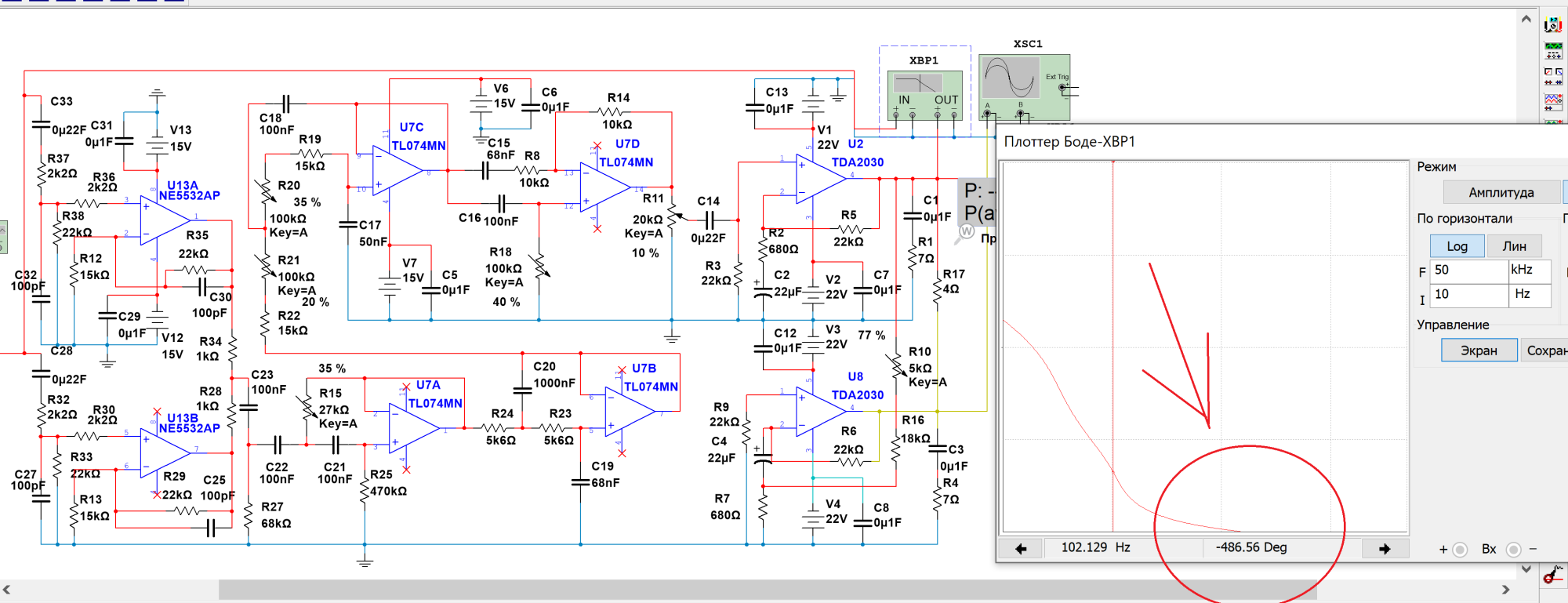Viewport: 1568px width, 603px height.
Task: Select battery V13 15V
Action: click(158, 144)
